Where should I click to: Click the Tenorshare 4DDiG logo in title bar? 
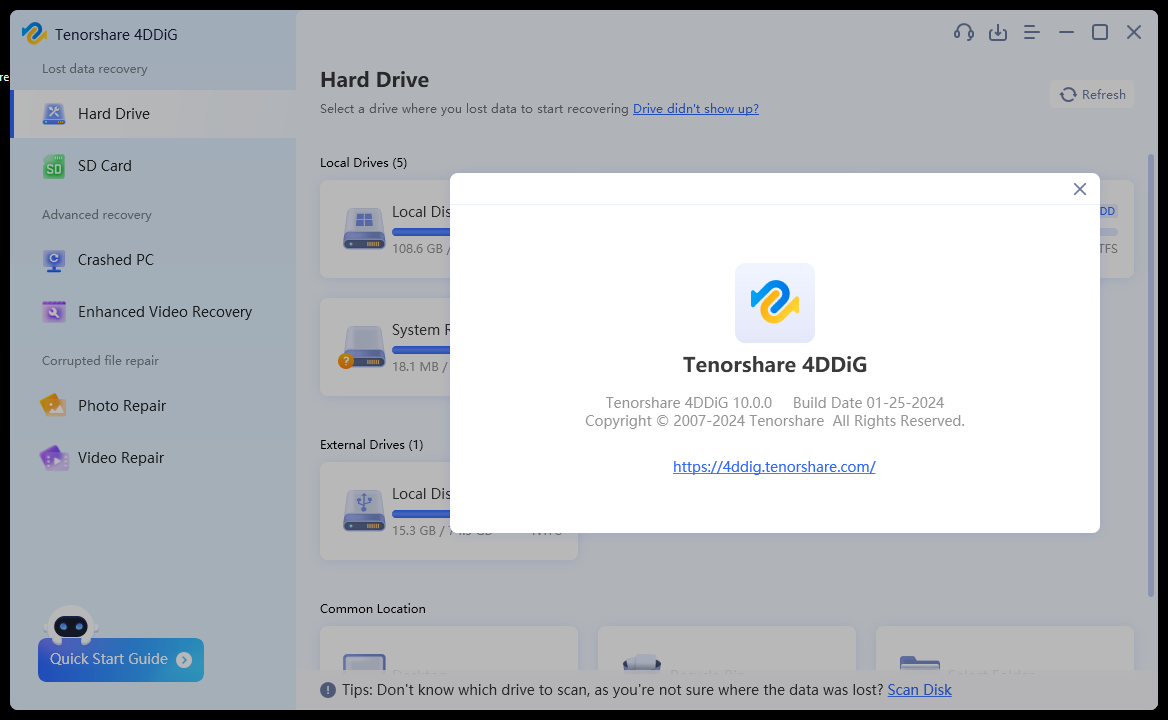pyautogui.click(x=34, y=33)
